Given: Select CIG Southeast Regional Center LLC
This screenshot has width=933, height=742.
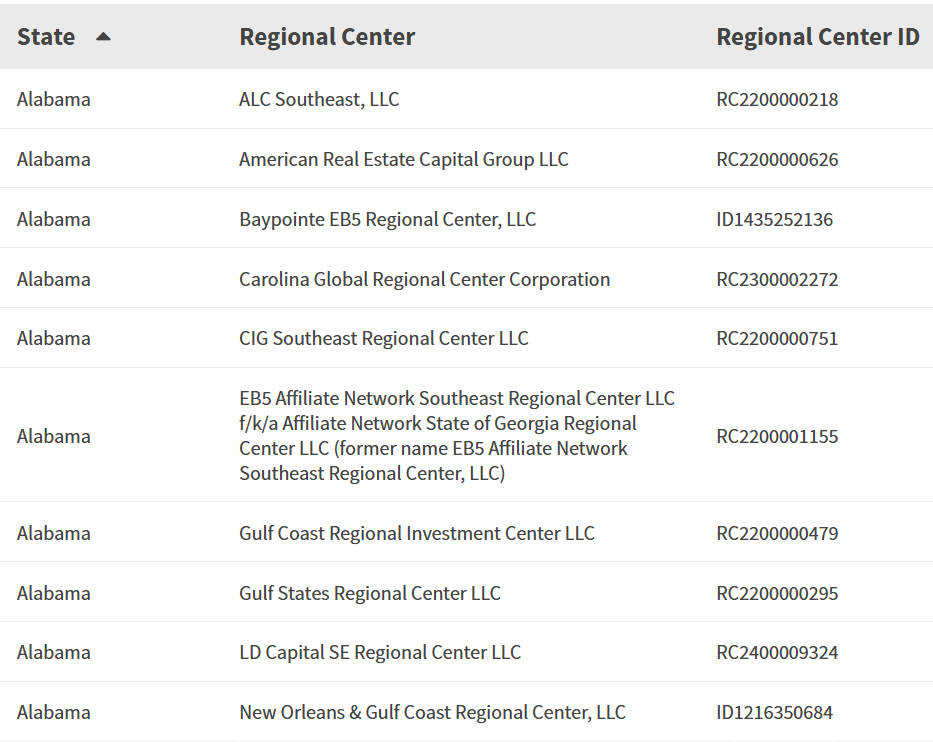Looking at the screenshot, I should (x=383, y=338).
